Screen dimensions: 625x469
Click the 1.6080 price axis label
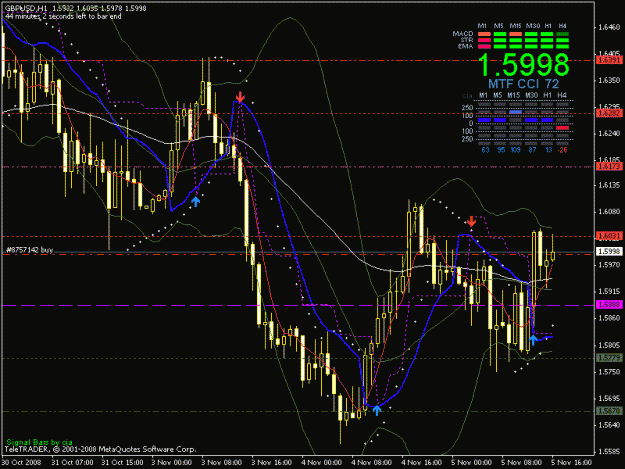click(609, 212)
